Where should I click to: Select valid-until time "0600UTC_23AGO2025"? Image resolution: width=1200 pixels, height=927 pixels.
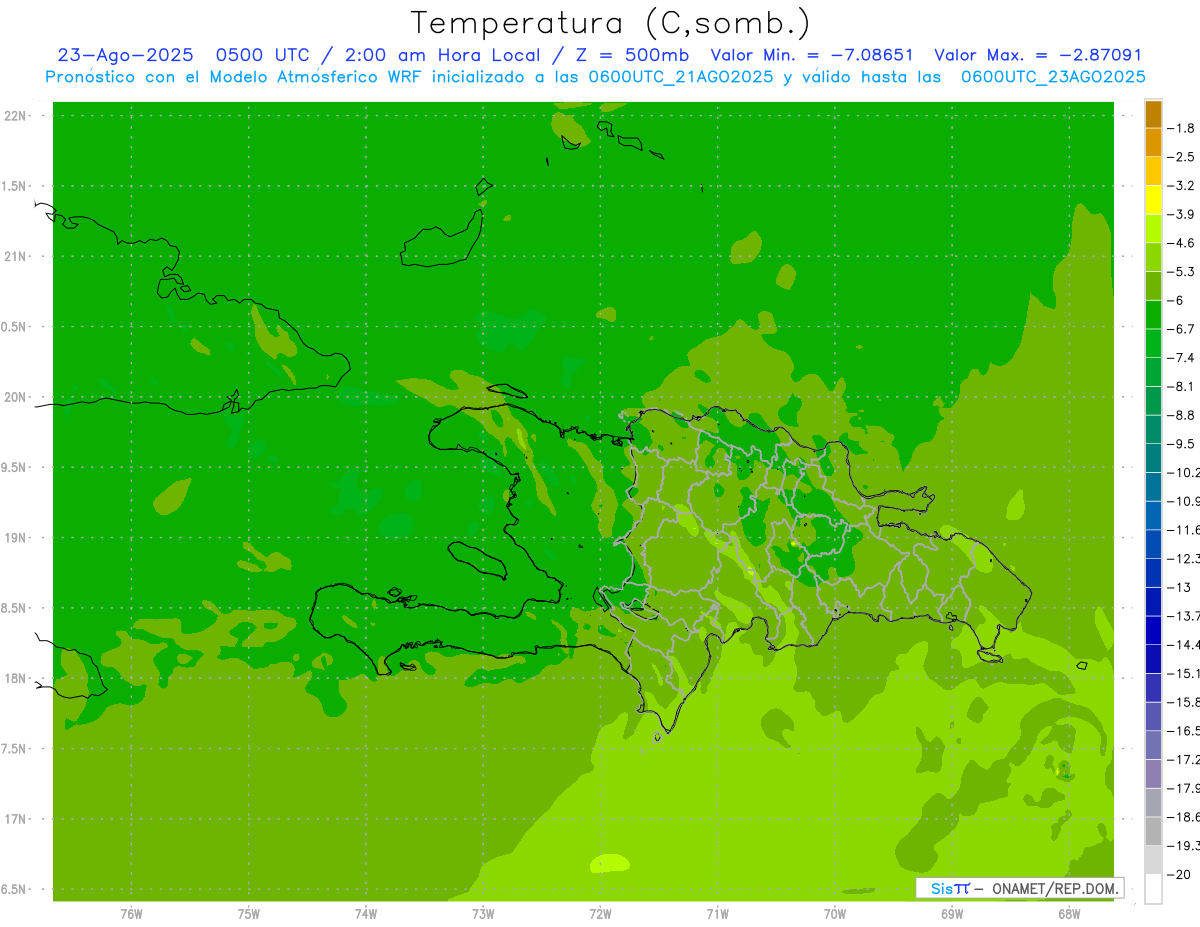(x=1053, y=77)
